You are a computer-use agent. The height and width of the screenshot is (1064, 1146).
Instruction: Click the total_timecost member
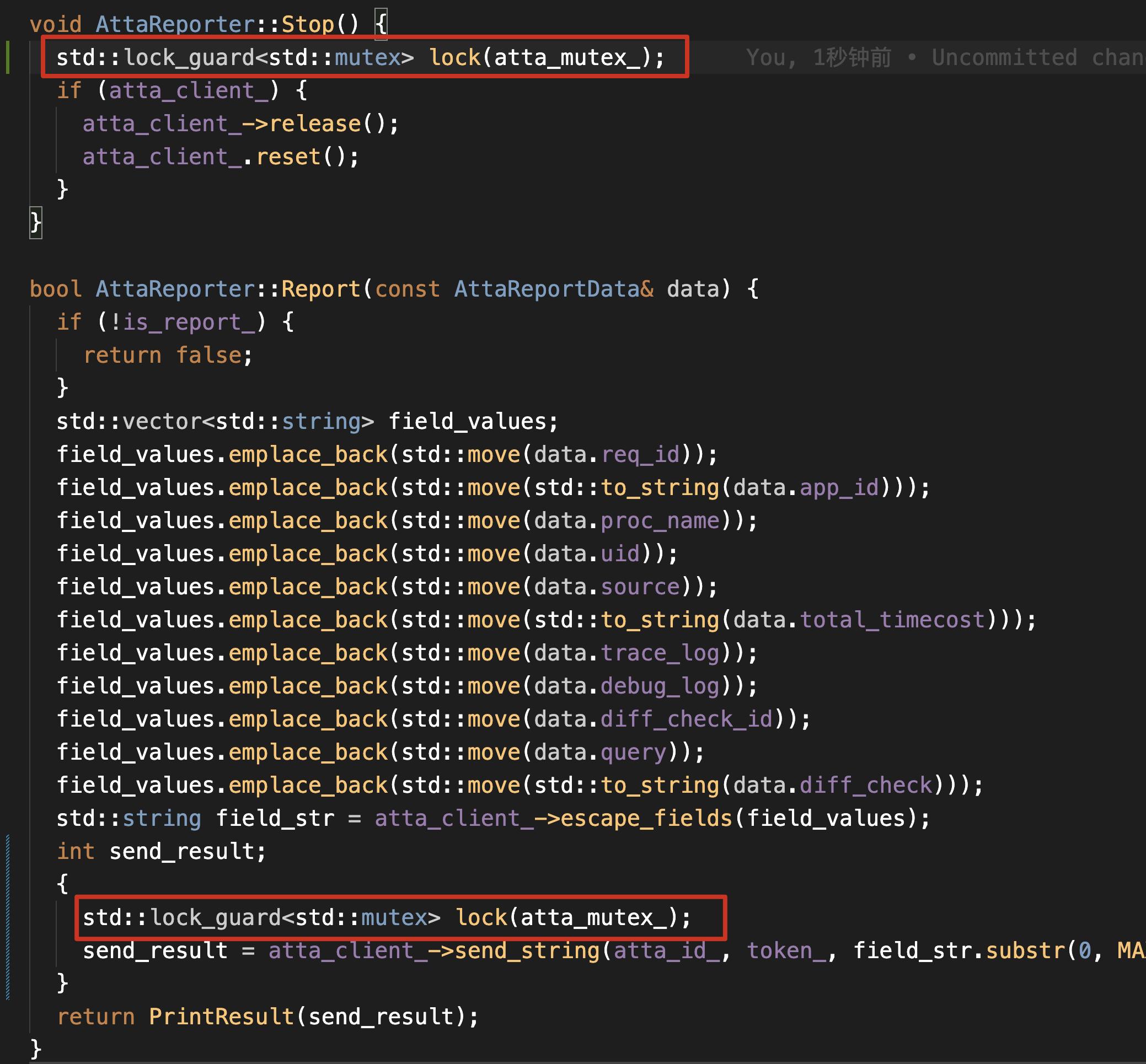(892, 620)
